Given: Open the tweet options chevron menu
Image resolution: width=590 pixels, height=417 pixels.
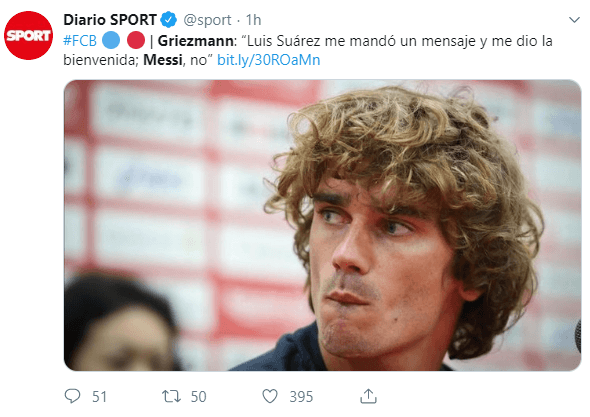Looking at the screenshot, I should [x=574, y=20].
